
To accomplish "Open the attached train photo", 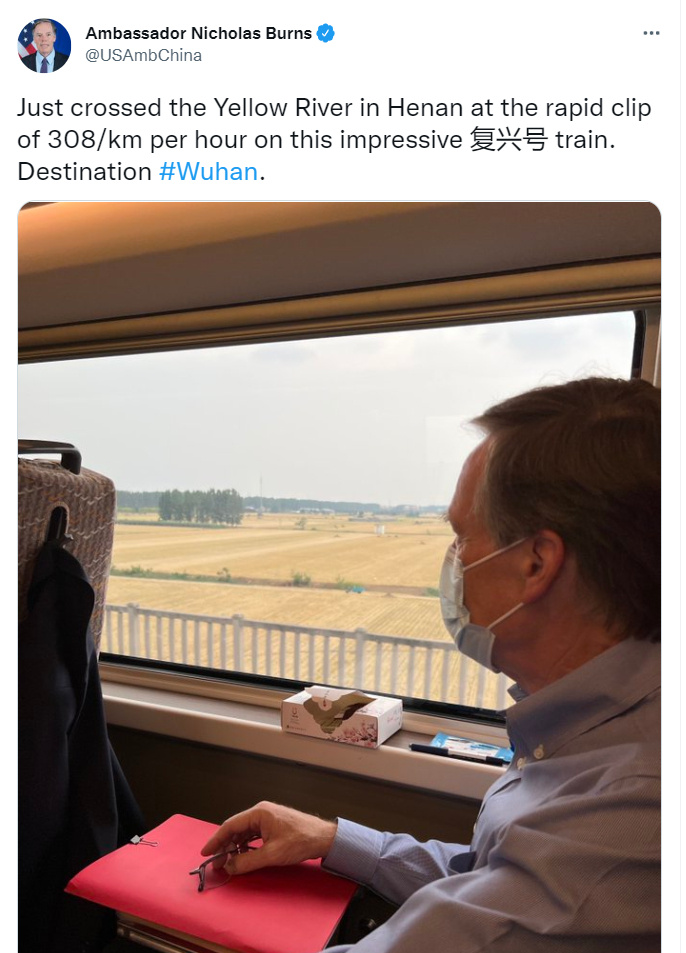I will pos(339,577).
